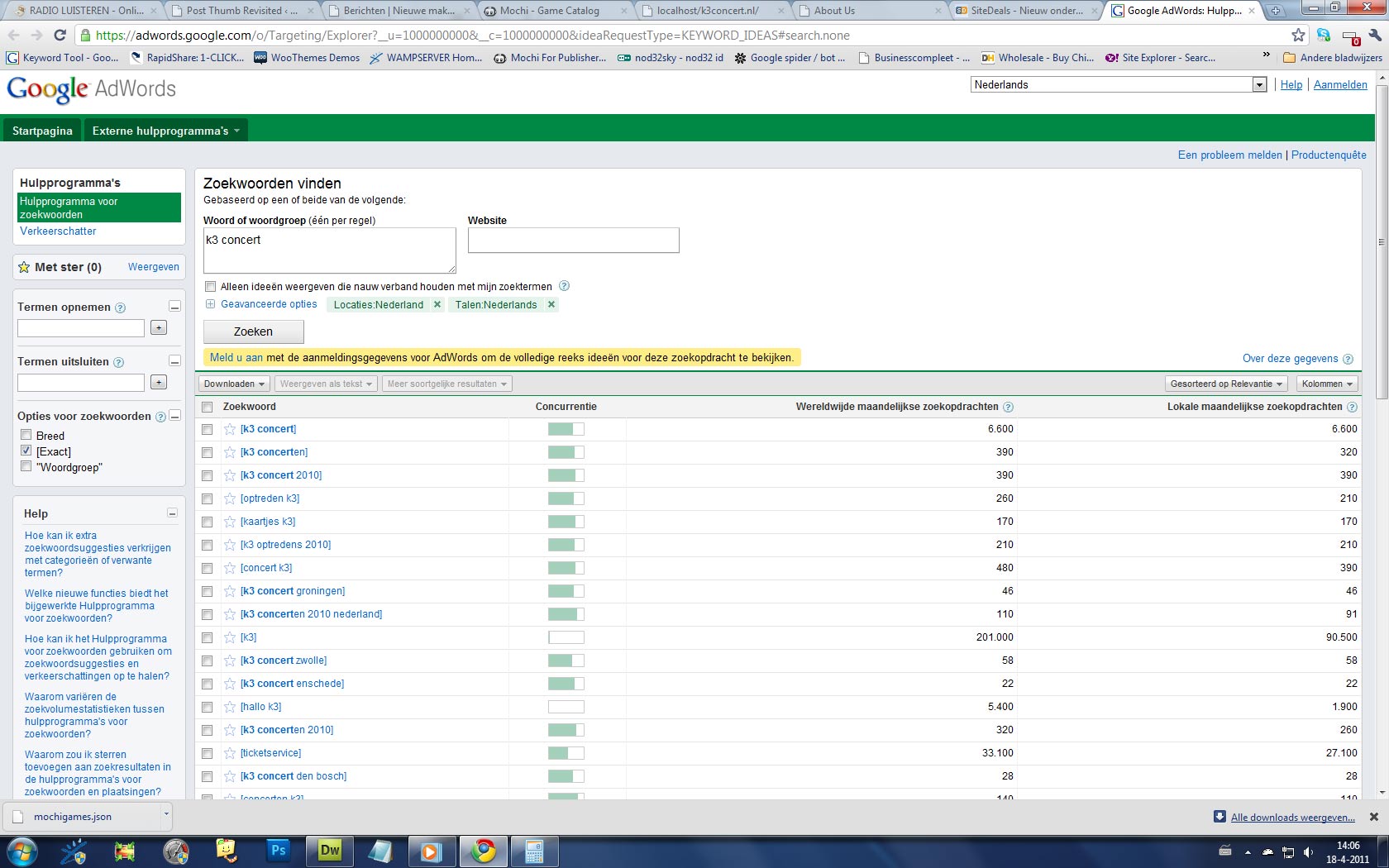Open Chrome wrench settings menu

1375,35
